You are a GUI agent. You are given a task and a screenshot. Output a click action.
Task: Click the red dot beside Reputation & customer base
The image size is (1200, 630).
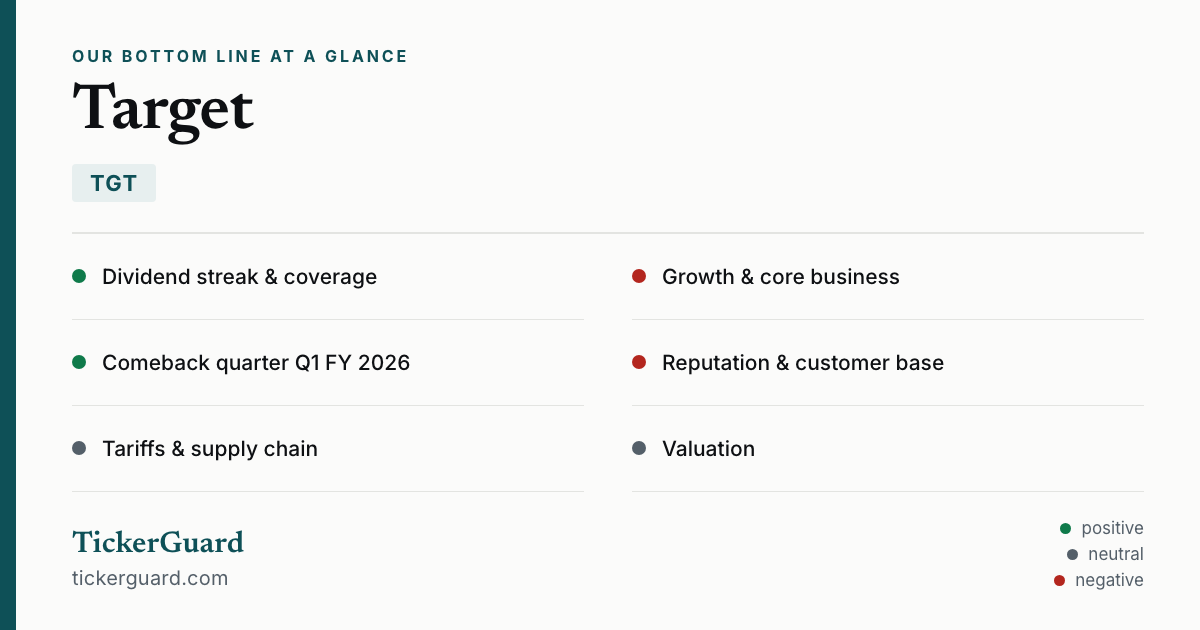[x=639, y=362]
